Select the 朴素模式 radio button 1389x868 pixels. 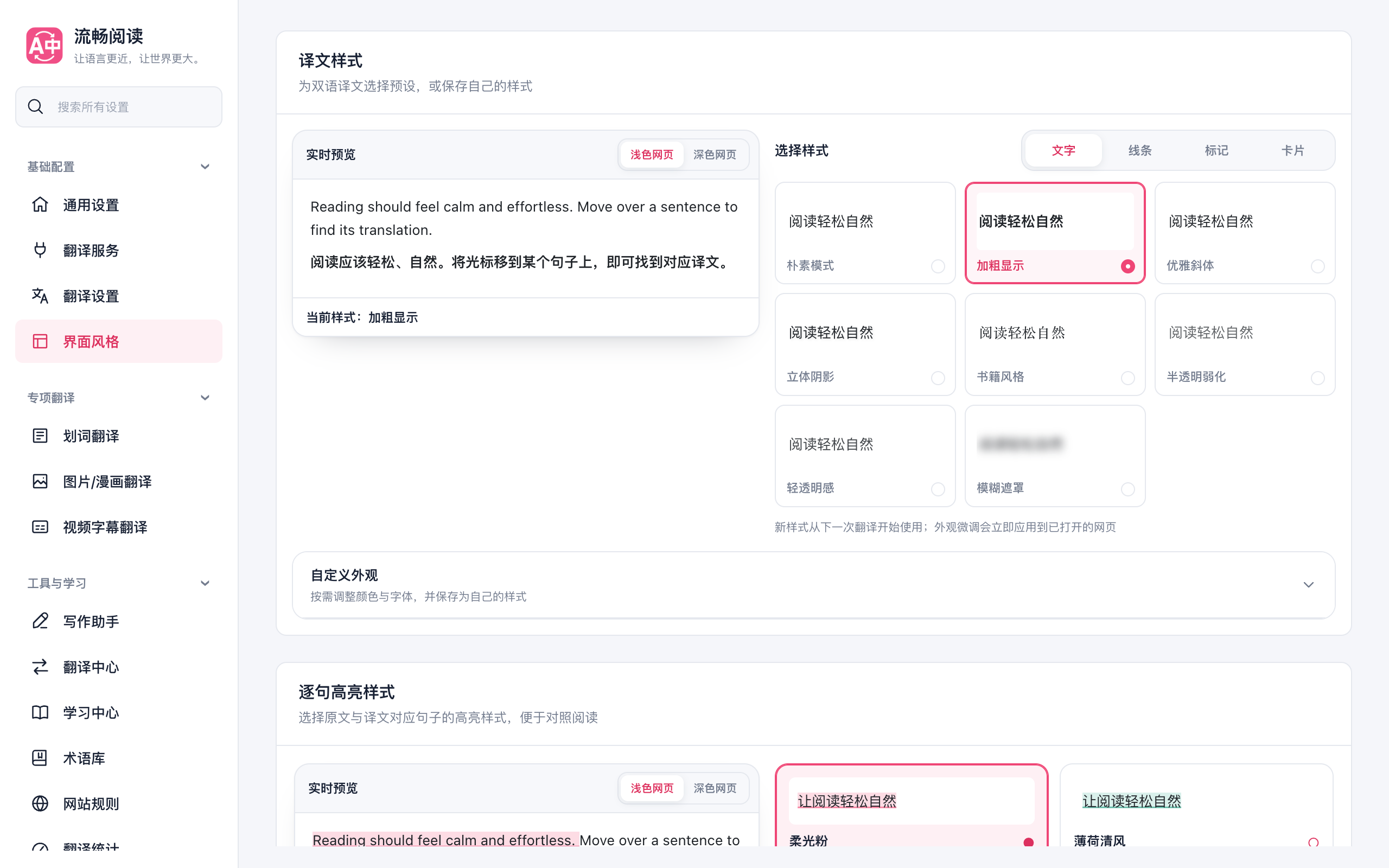point(938,266)
